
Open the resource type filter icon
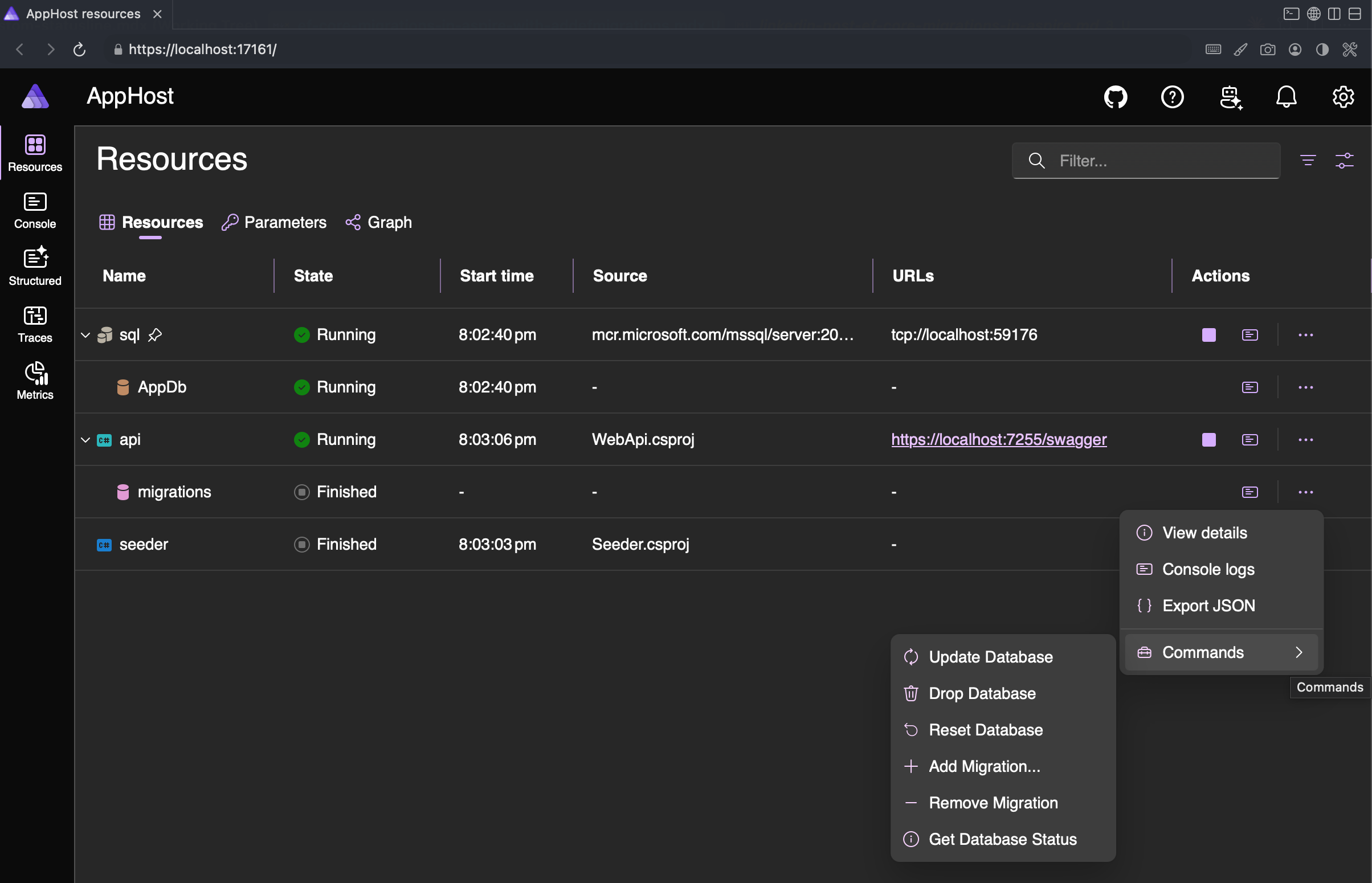(x=1307, y=161)
